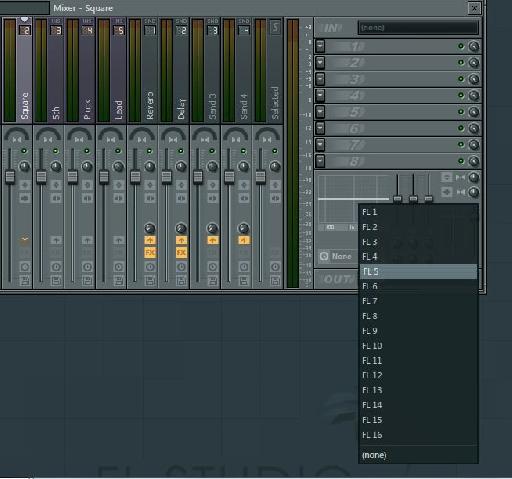This screenshot has height=479, width=512.
Task: Choose FL 8 from the input list
Action: (418, 316)
